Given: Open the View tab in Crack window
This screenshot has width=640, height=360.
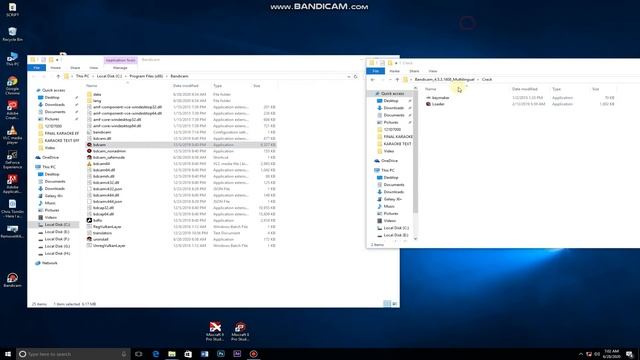Looking at the screenshot, I should click(433, 71).
